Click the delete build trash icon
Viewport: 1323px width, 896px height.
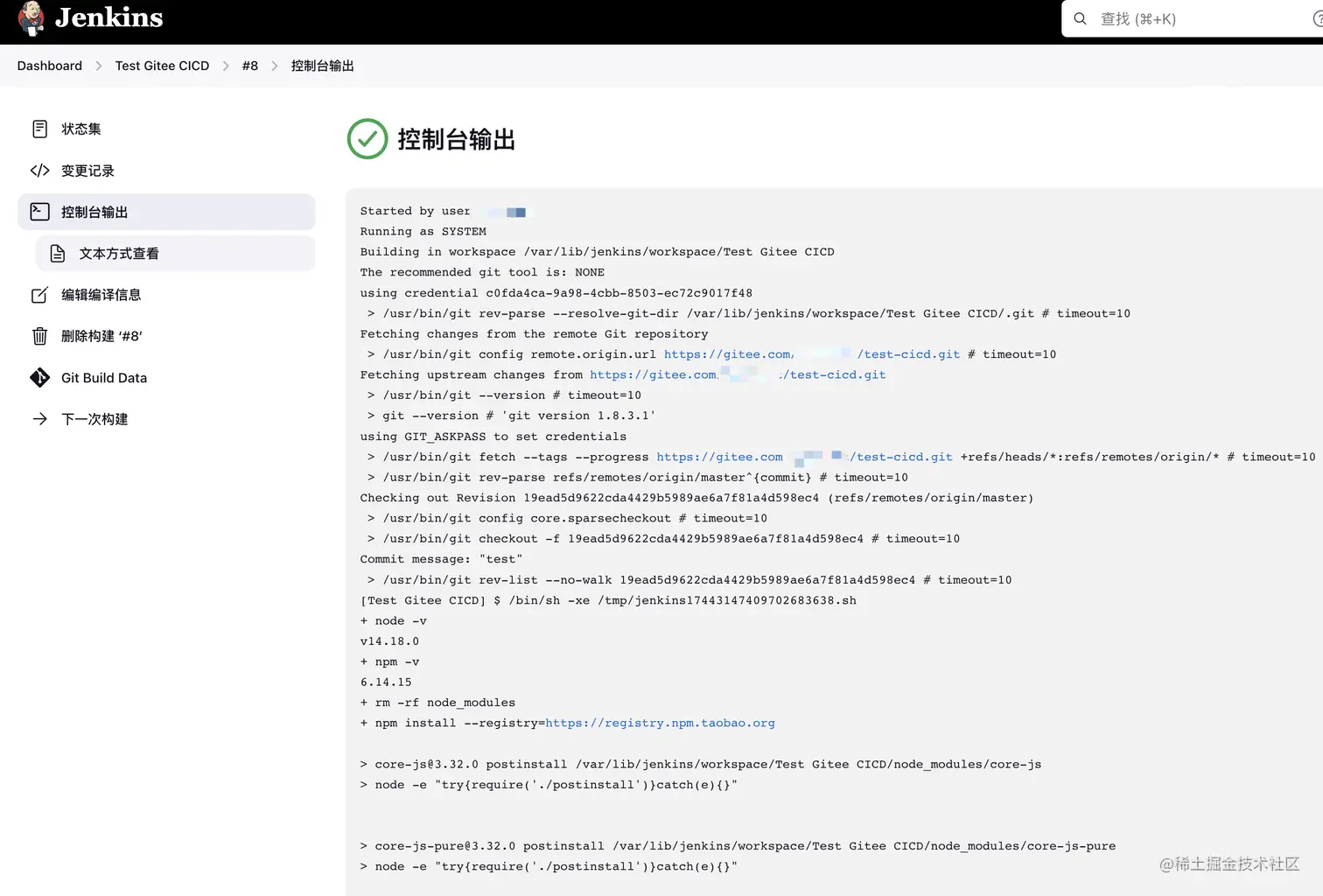(x=39, y=336)
